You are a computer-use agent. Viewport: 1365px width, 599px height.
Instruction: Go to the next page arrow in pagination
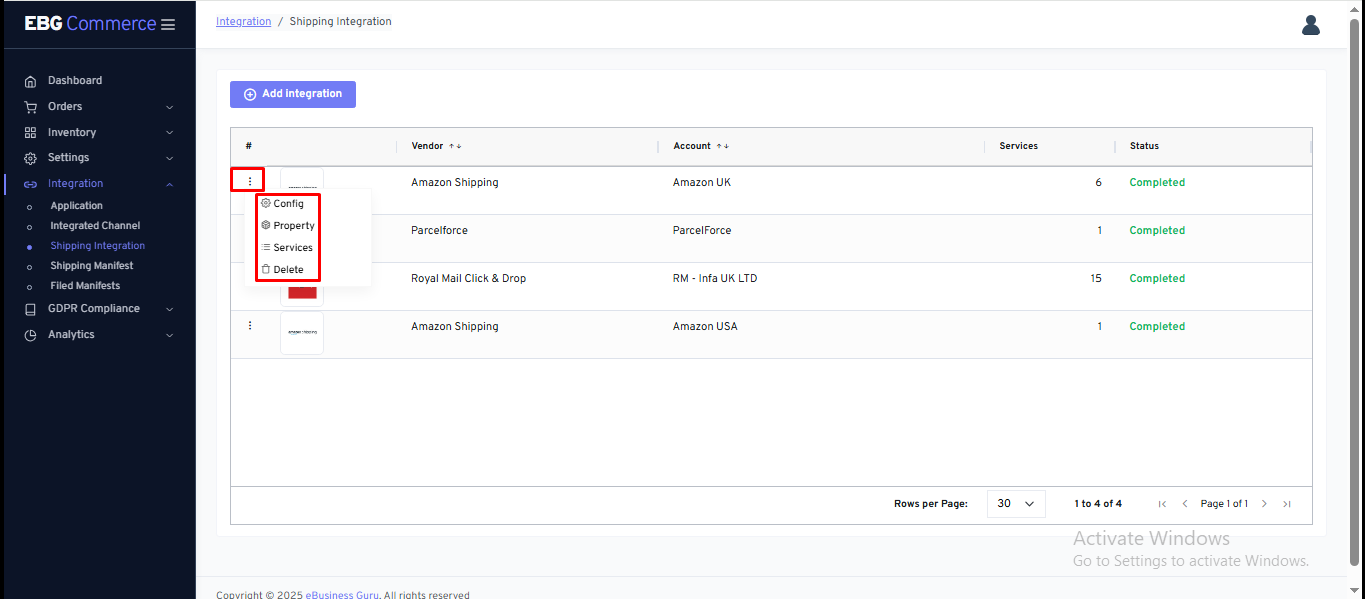tap(1264, 504)
